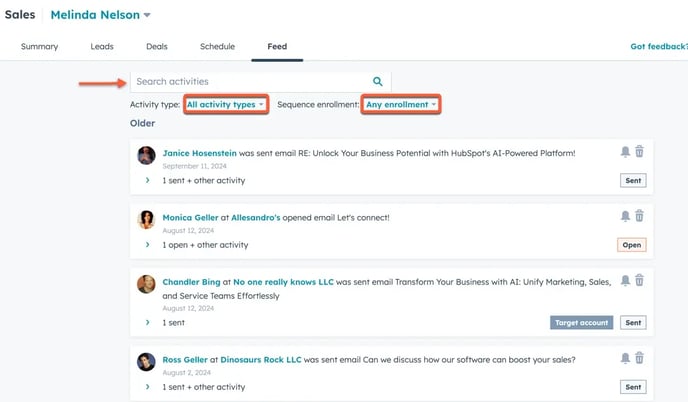688x402 pixels.
Task: Click Sent badge on Janice Hosenstein card
Action: coord(633,180)
